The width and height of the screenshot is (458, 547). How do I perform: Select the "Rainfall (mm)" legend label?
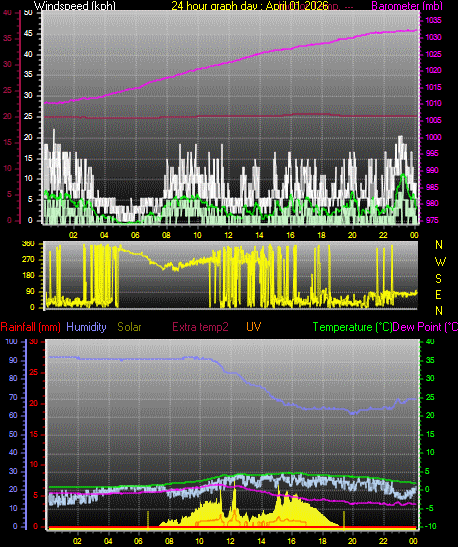tap(31, 327)
